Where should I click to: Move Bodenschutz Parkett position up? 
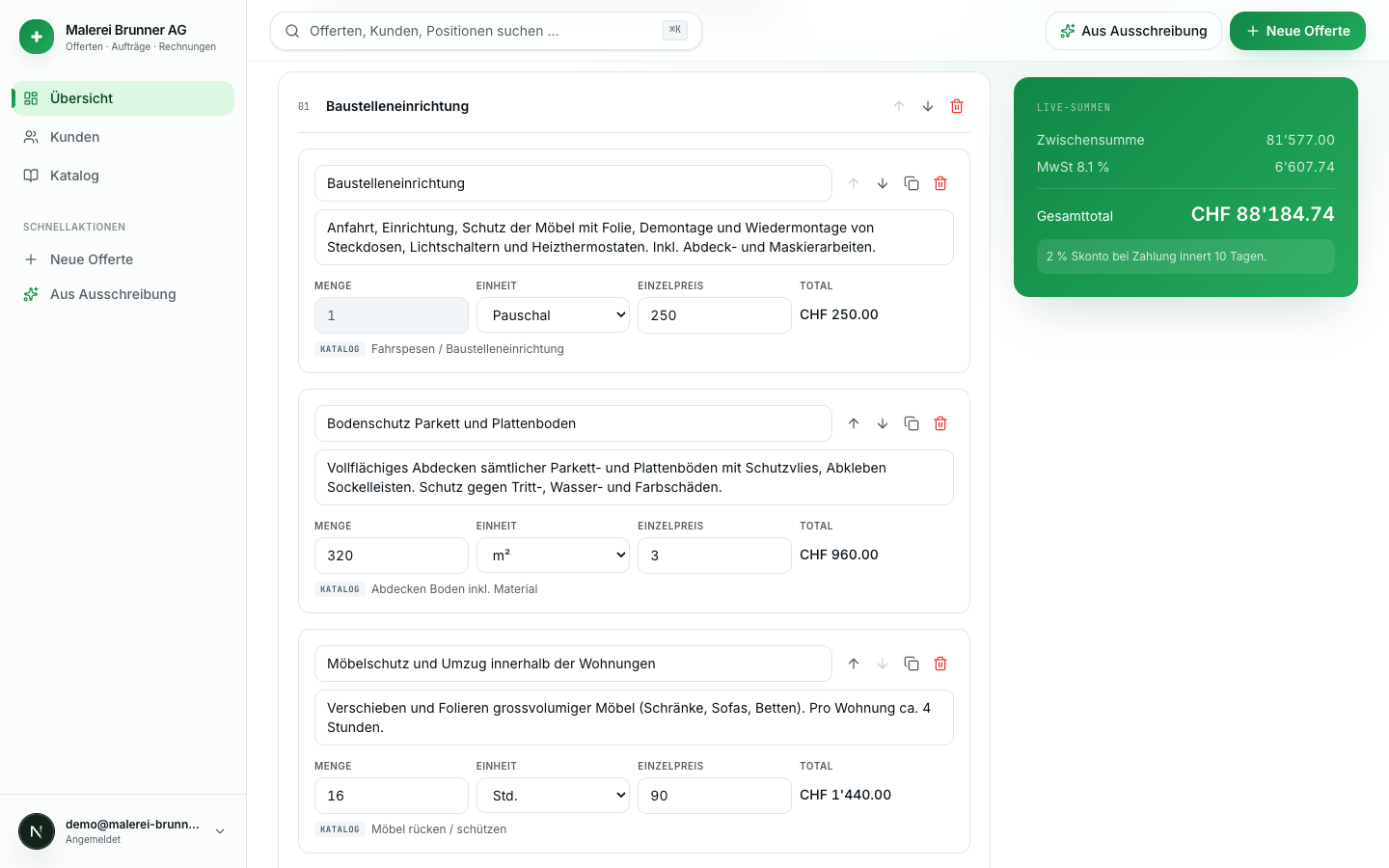[854, 423]
